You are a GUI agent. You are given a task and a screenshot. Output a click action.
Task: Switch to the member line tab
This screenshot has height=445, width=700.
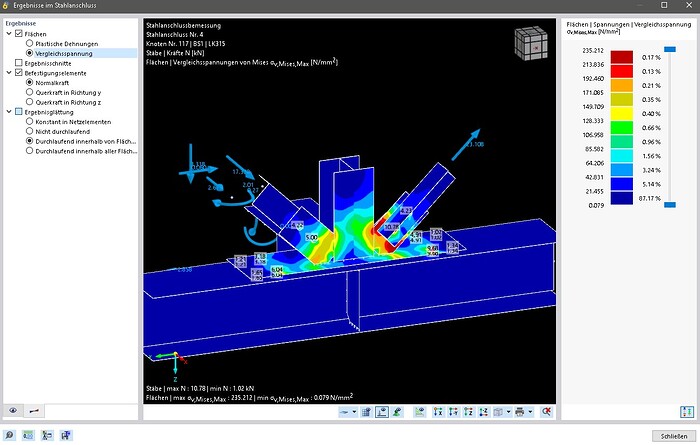click(35, 411)
